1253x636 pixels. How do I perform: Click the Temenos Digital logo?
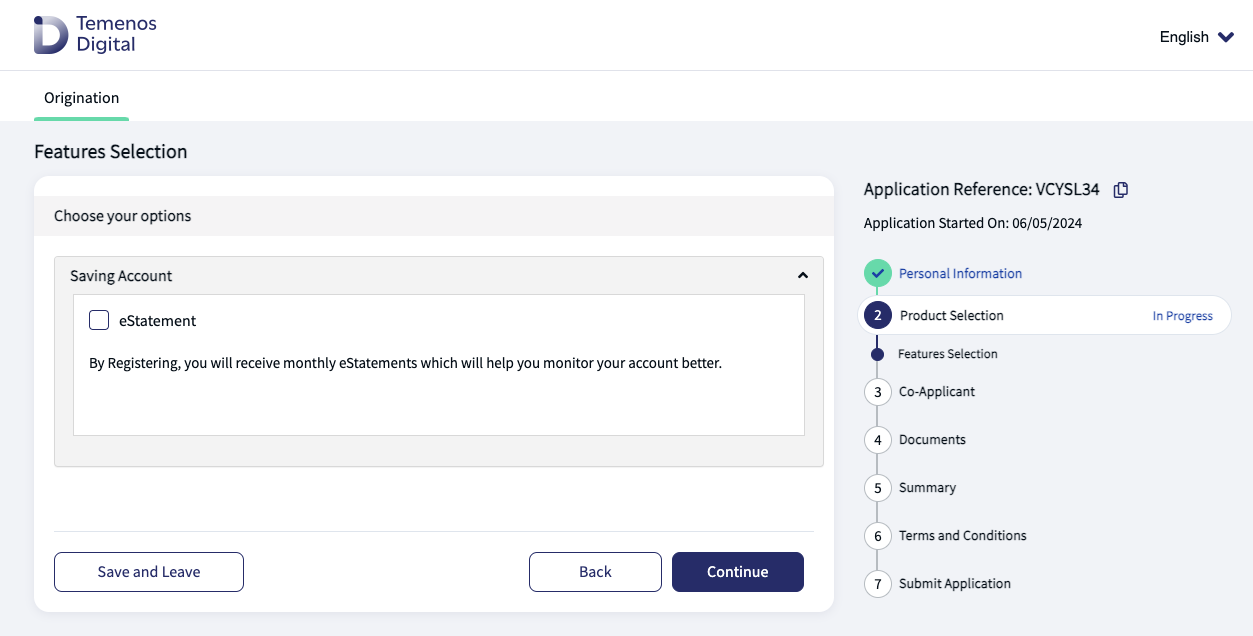(95, 34)
